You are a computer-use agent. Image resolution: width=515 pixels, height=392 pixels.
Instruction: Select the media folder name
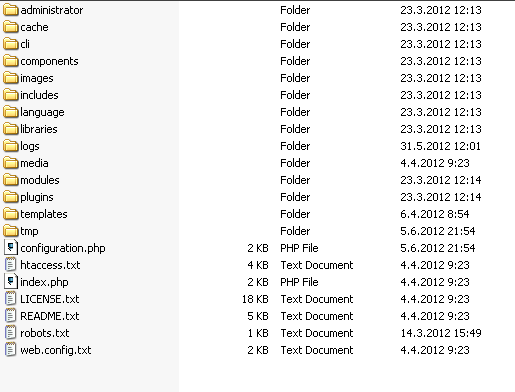tap(34, 163)
